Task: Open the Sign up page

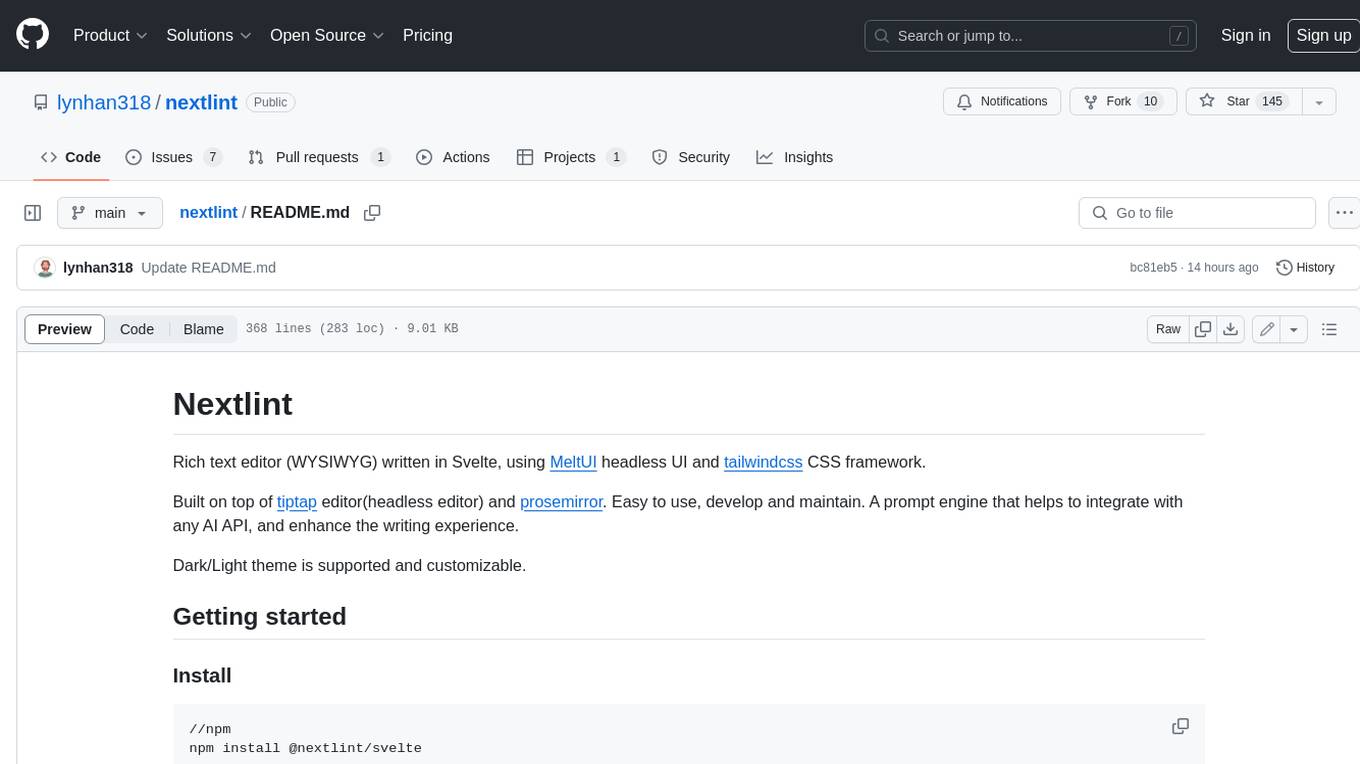Action: pyautogui.click(x=1323, y=35)
